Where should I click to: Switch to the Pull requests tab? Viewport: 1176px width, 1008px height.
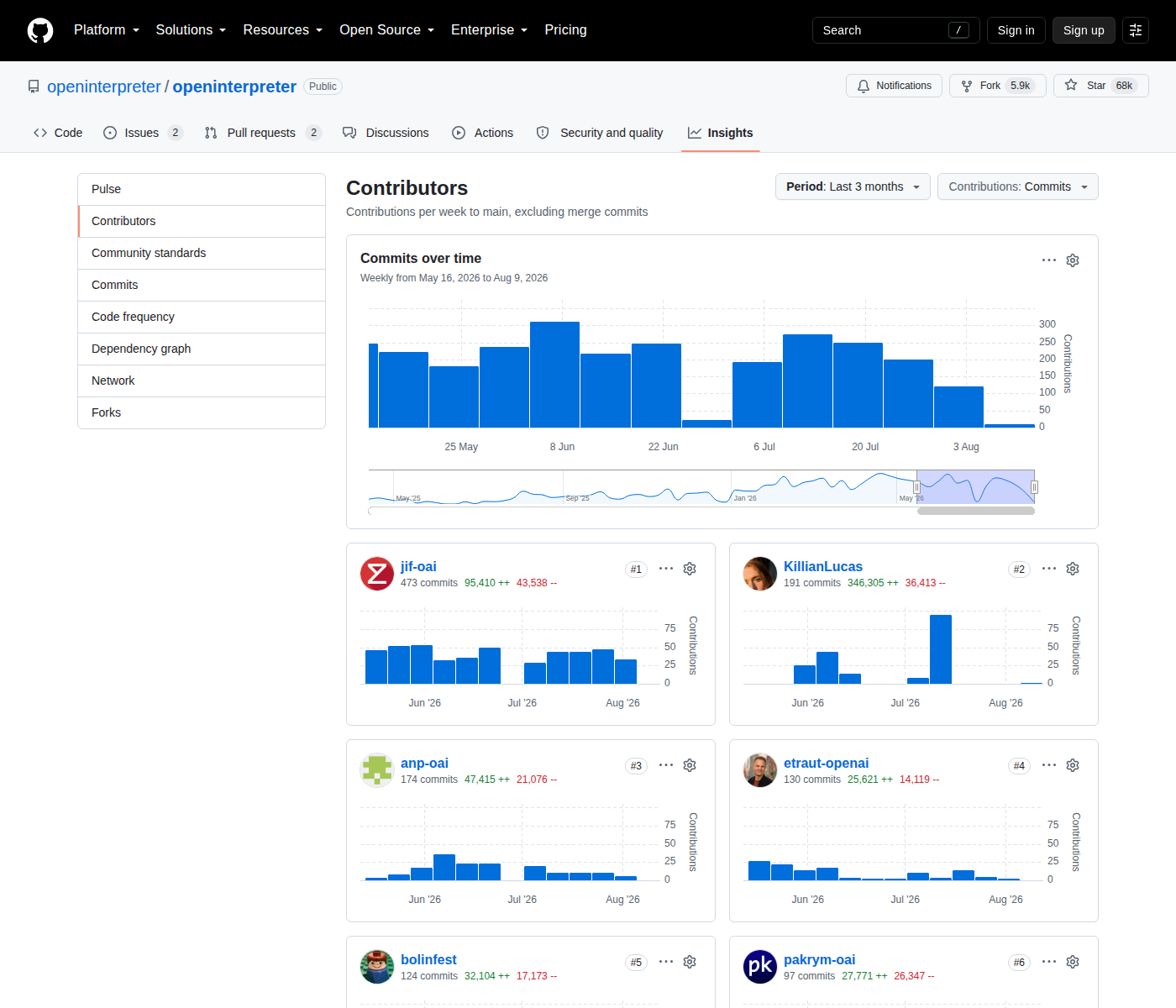coord(263,133)
